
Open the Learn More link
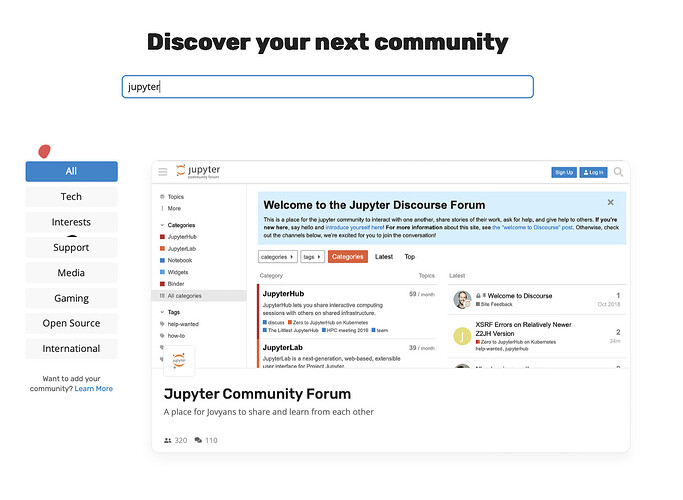click(x=94, y=389)
